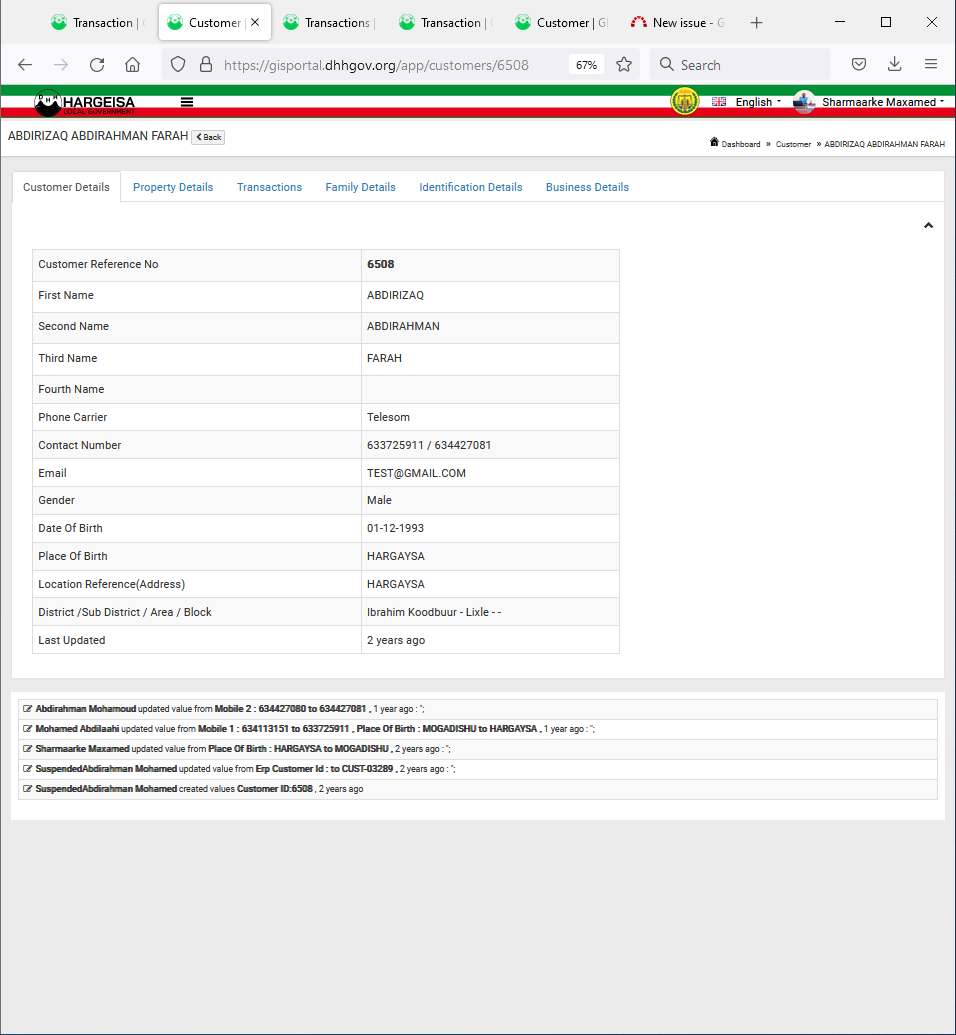The height and width of the screenshot is (1035, 956).
Task: Click the edit icon beside Abdirahman Mohamoud log
Action: (27, 709)
